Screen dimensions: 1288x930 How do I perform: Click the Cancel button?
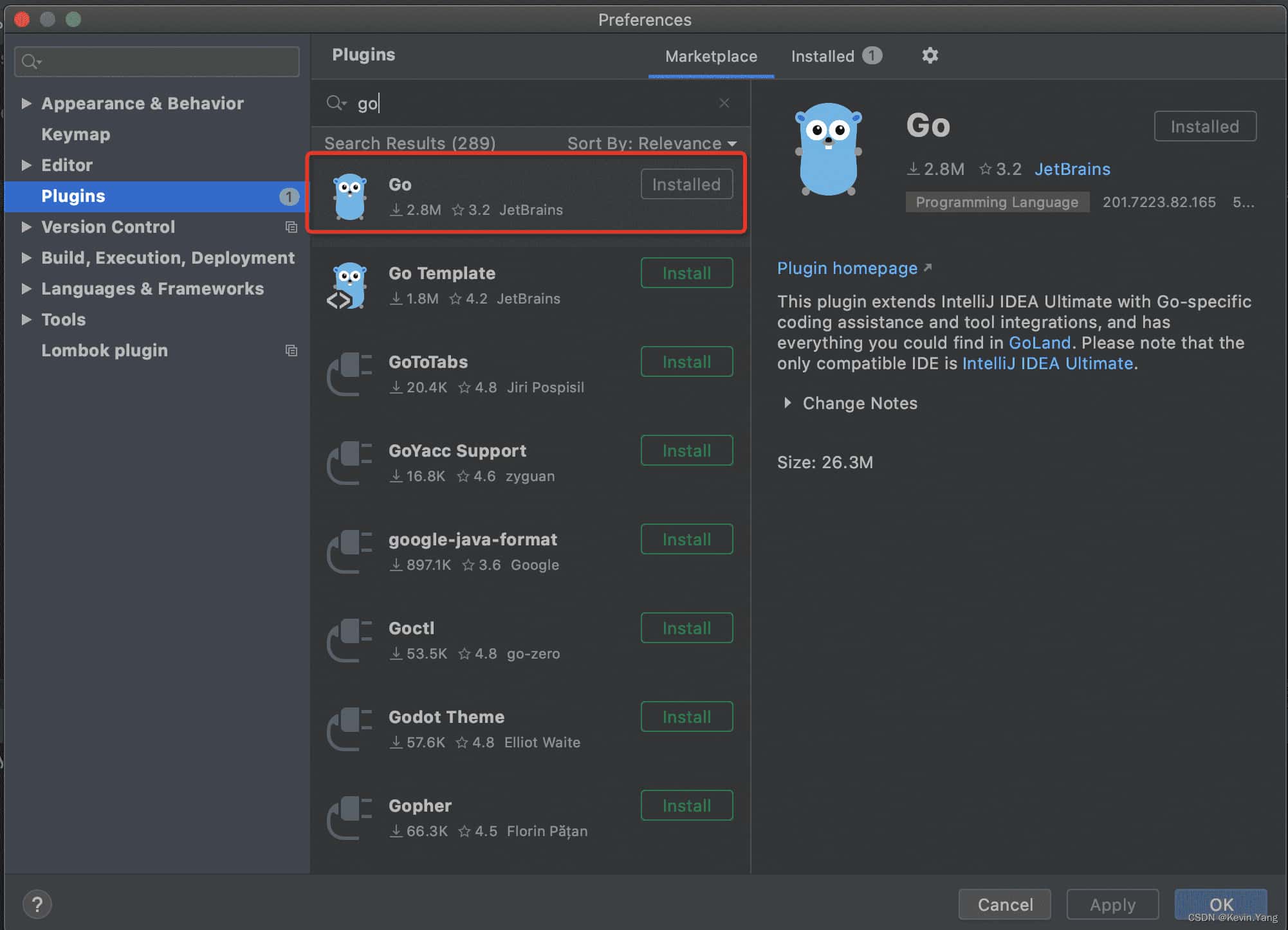click(x=1005, y=904)
